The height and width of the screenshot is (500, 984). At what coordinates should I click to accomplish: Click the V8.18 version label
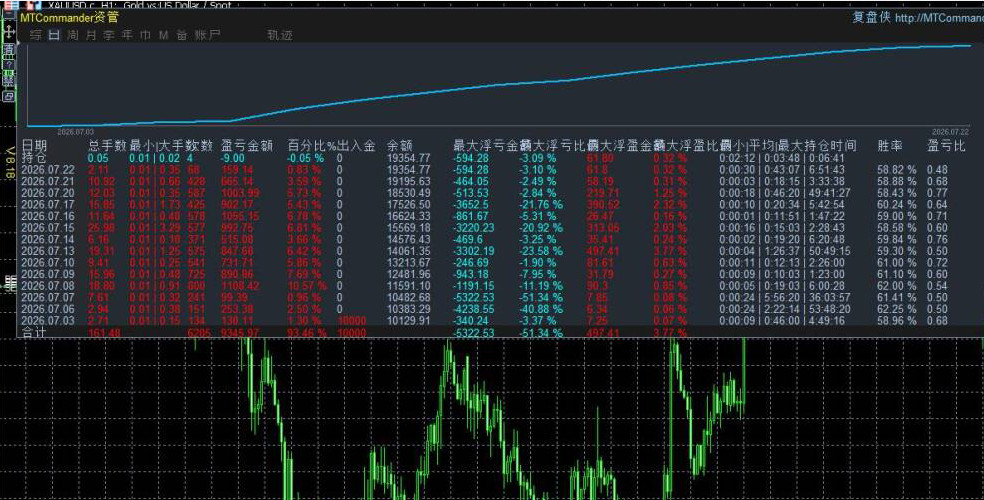point(9,163)
